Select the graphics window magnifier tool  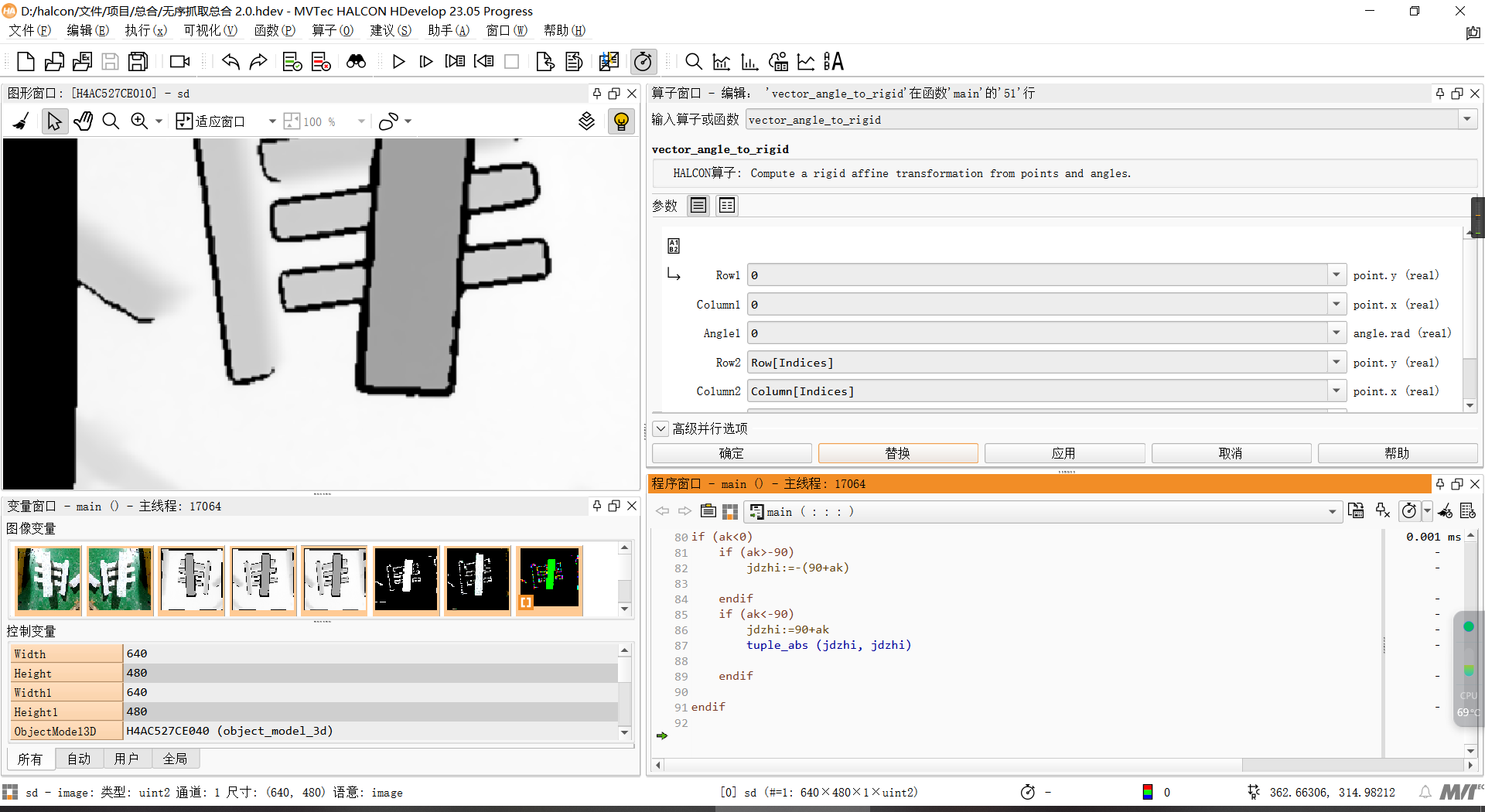point(111,121)
